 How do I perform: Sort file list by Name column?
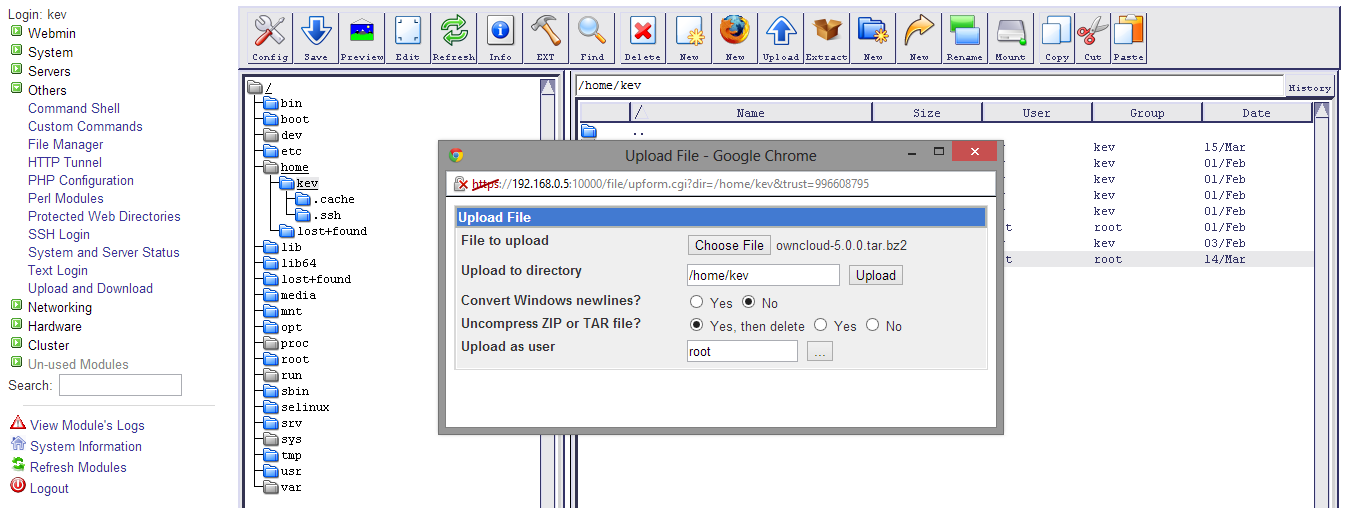[x=750, y=113]
